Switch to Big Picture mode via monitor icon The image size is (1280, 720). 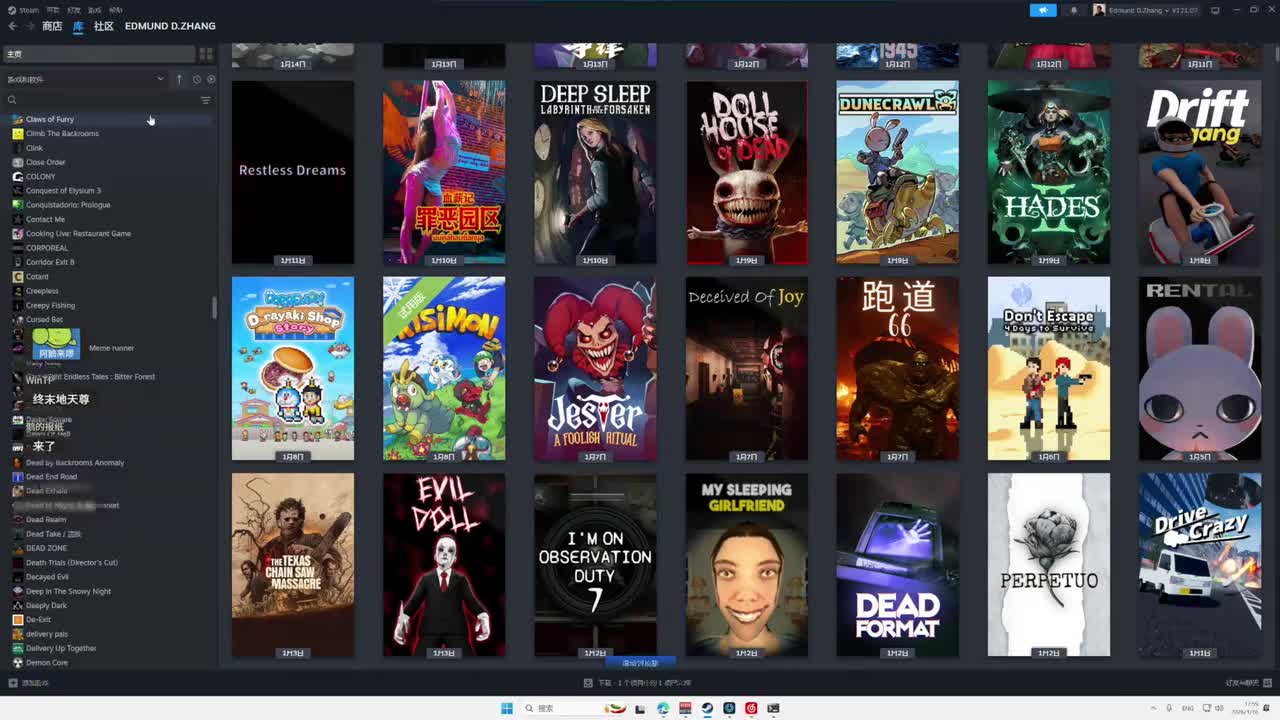coord(1215,10)
